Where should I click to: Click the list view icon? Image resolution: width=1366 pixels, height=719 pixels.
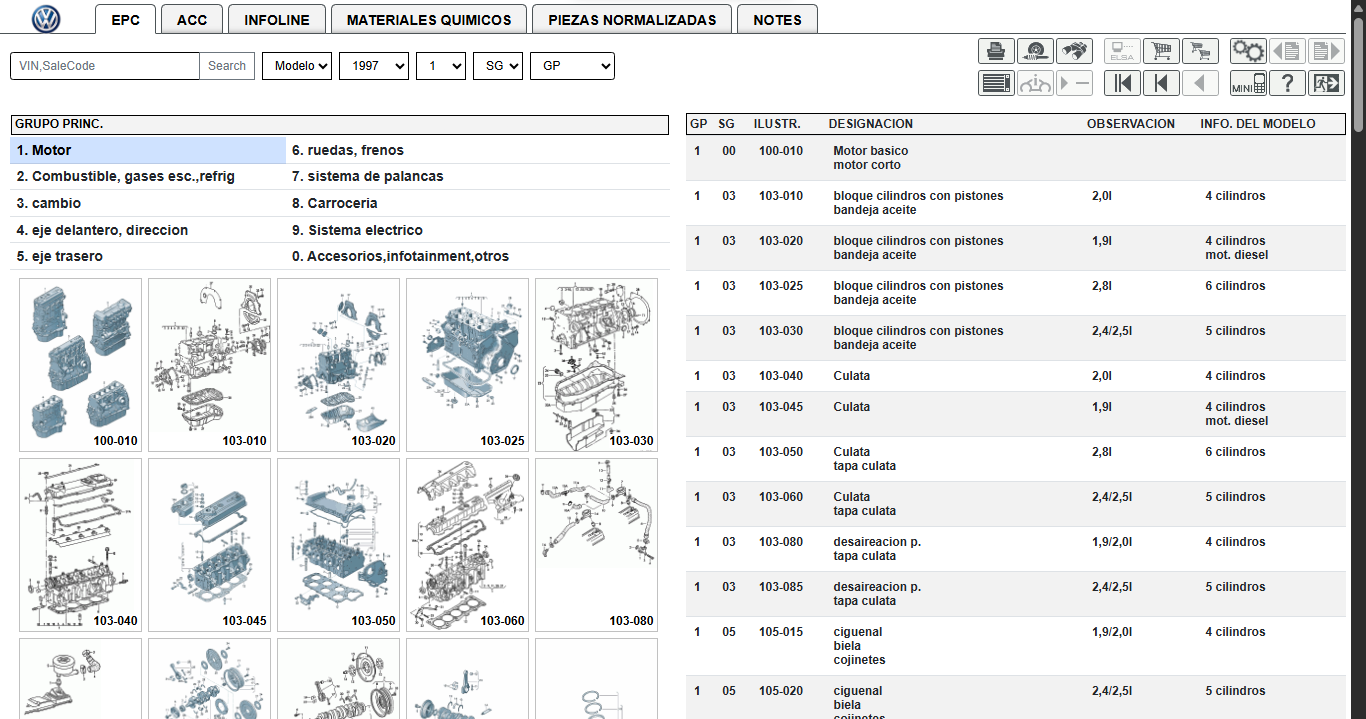coord(996,83)
